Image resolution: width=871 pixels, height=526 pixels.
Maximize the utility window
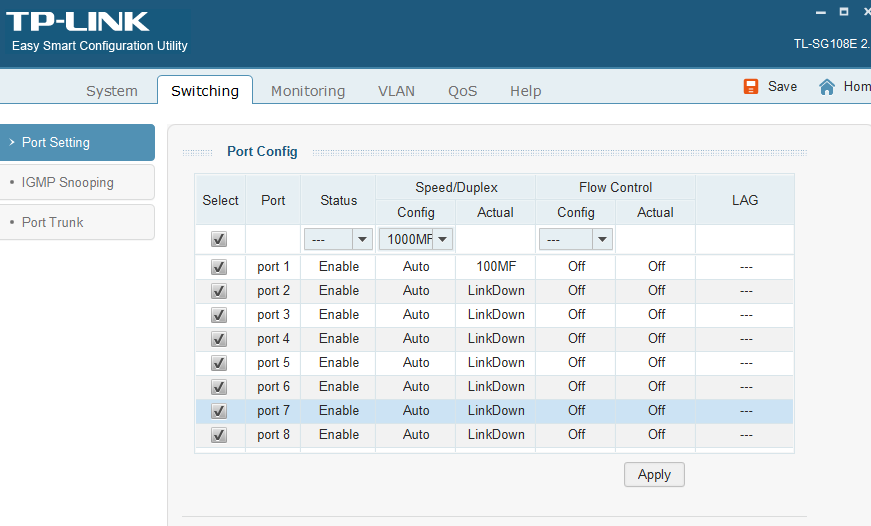(844, 11)
